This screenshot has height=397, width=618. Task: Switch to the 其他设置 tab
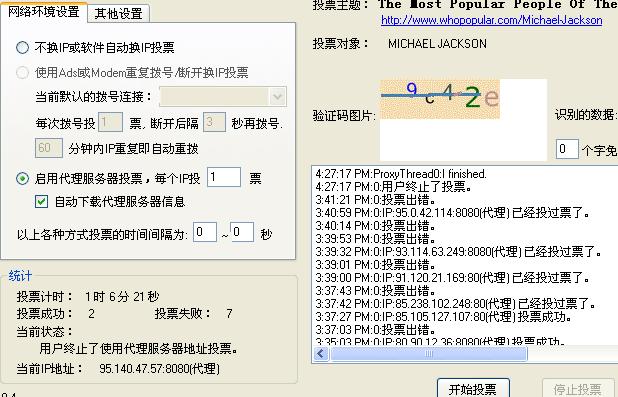pyautogui.click(x=118, y=13)
